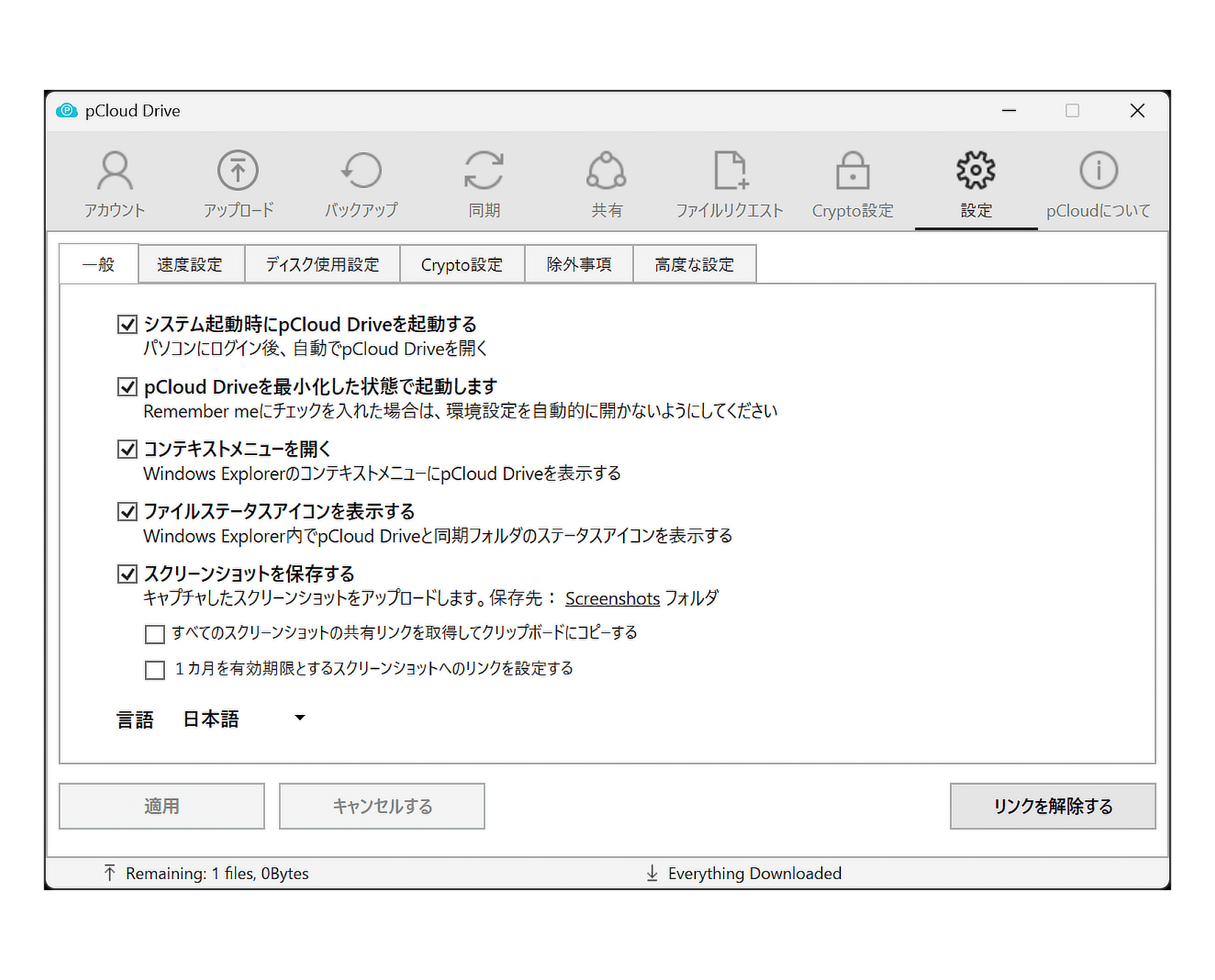
Task: Close the pCloud Drive window
Action: [1137, 110]
